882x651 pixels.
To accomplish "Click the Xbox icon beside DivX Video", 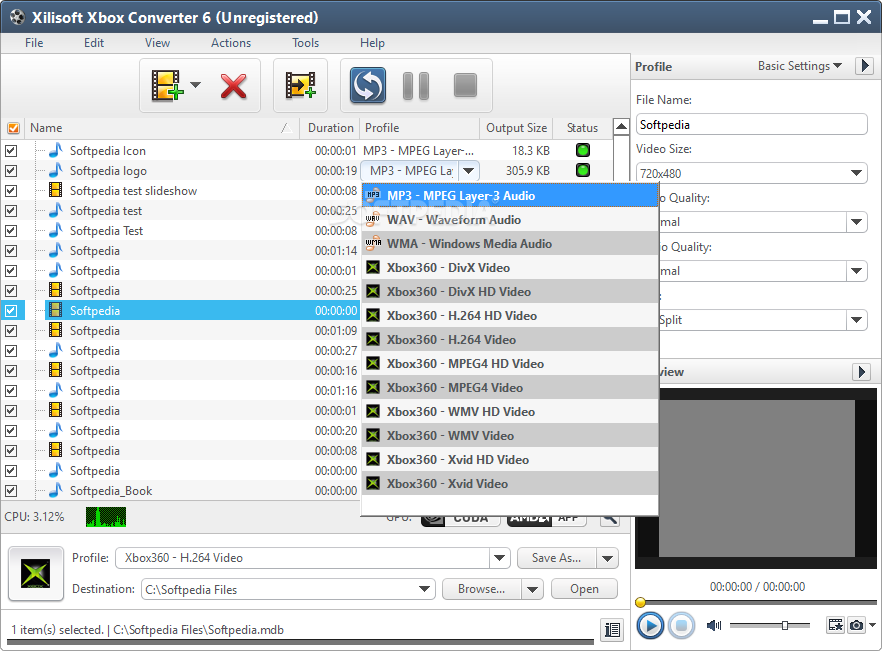I will pyautogui.click(x=372, y=267).
